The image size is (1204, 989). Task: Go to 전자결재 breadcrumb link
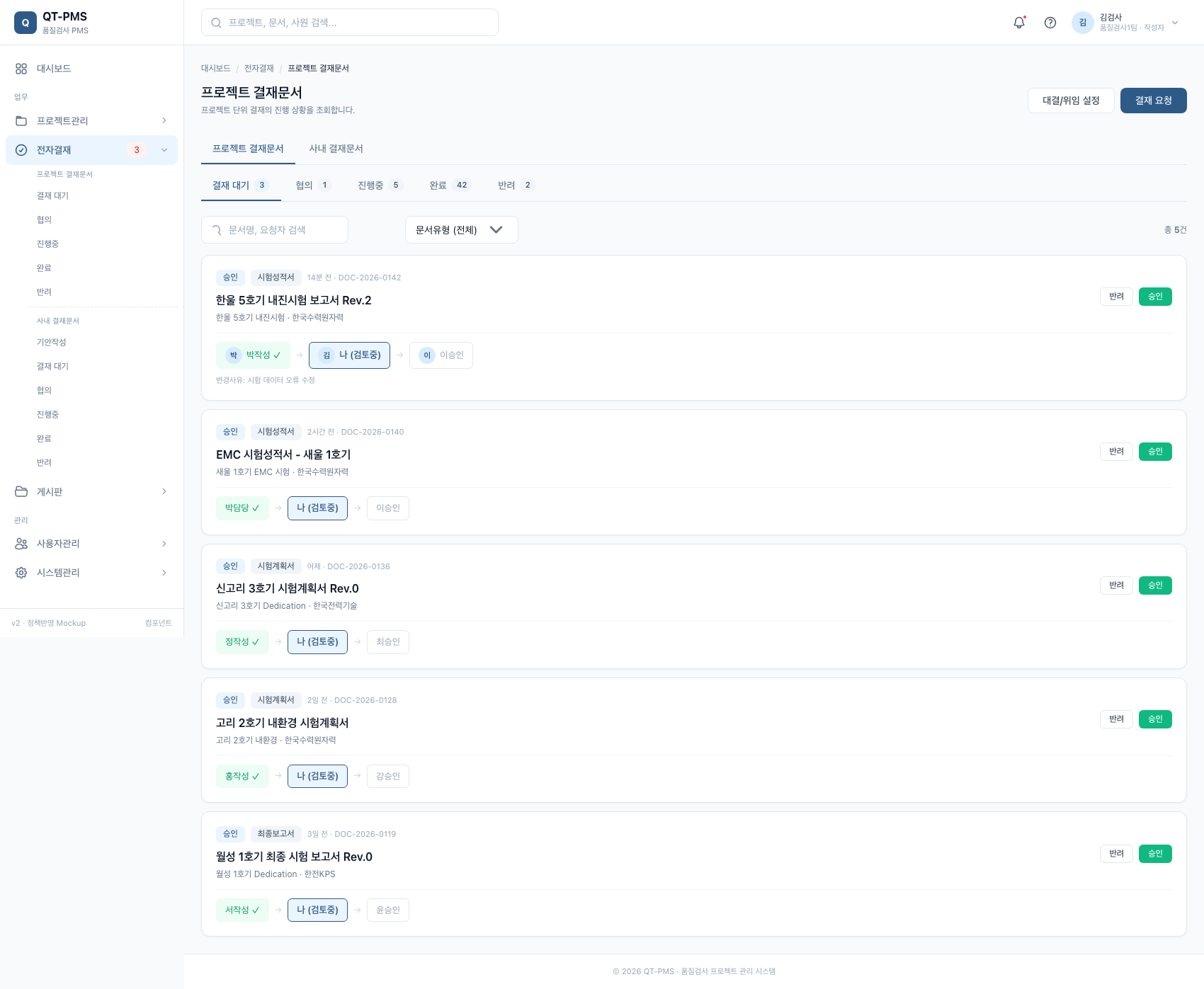point(259,69)
